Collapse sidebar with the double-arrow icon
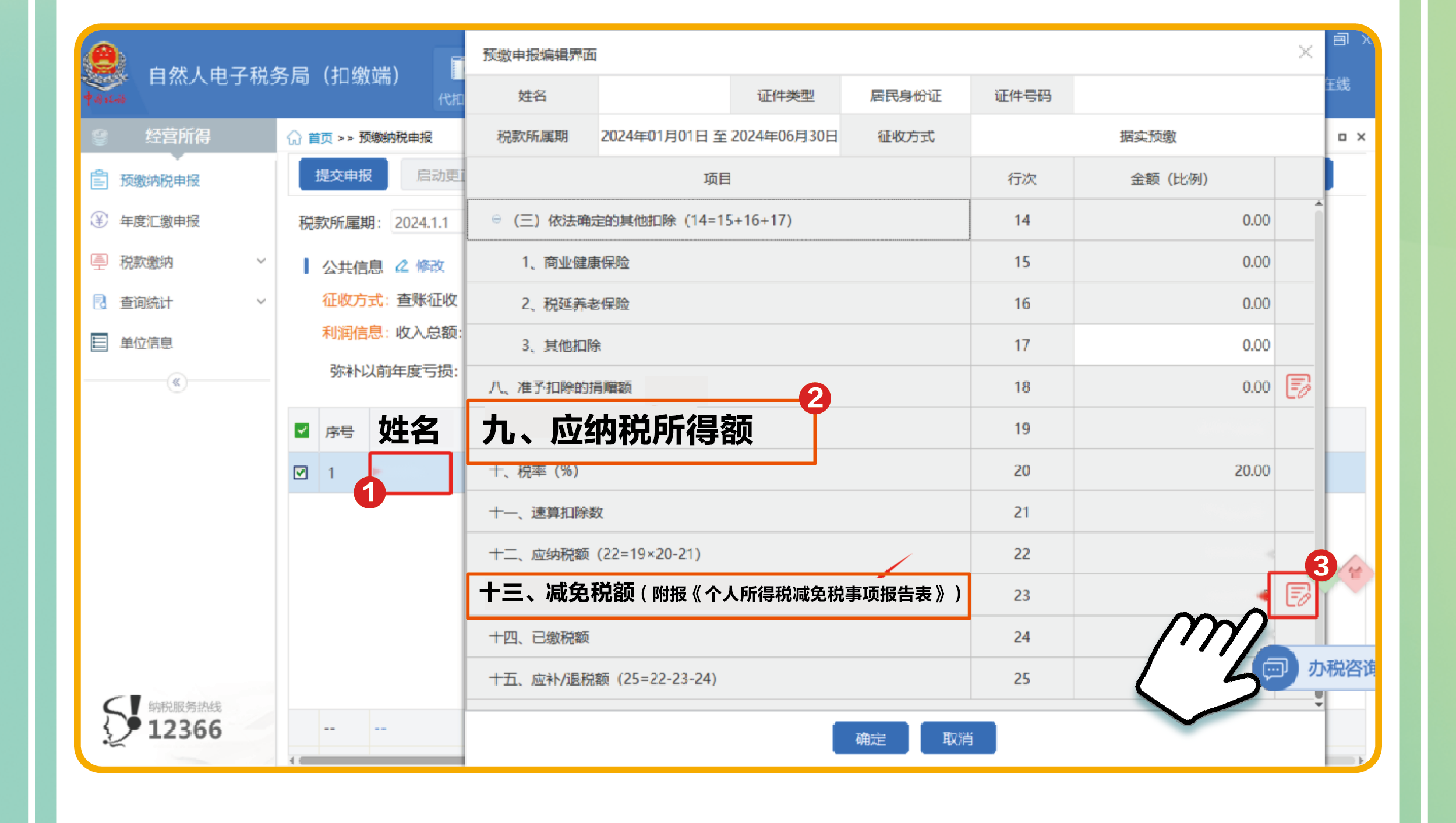This screenshot has height=823, width=1456. click(x=176, y=382)
